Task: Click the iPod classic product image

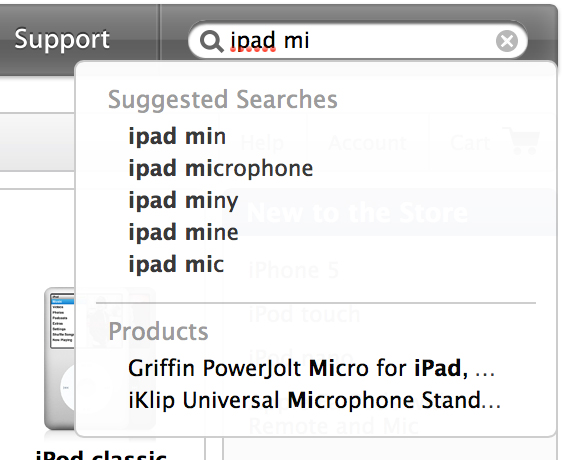Action: 60,359
